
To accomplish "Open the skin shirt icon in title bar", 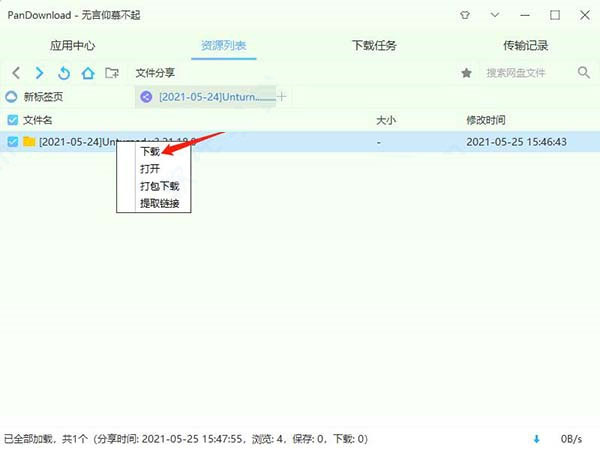I will pyautogui.click(x=465, y=15).
